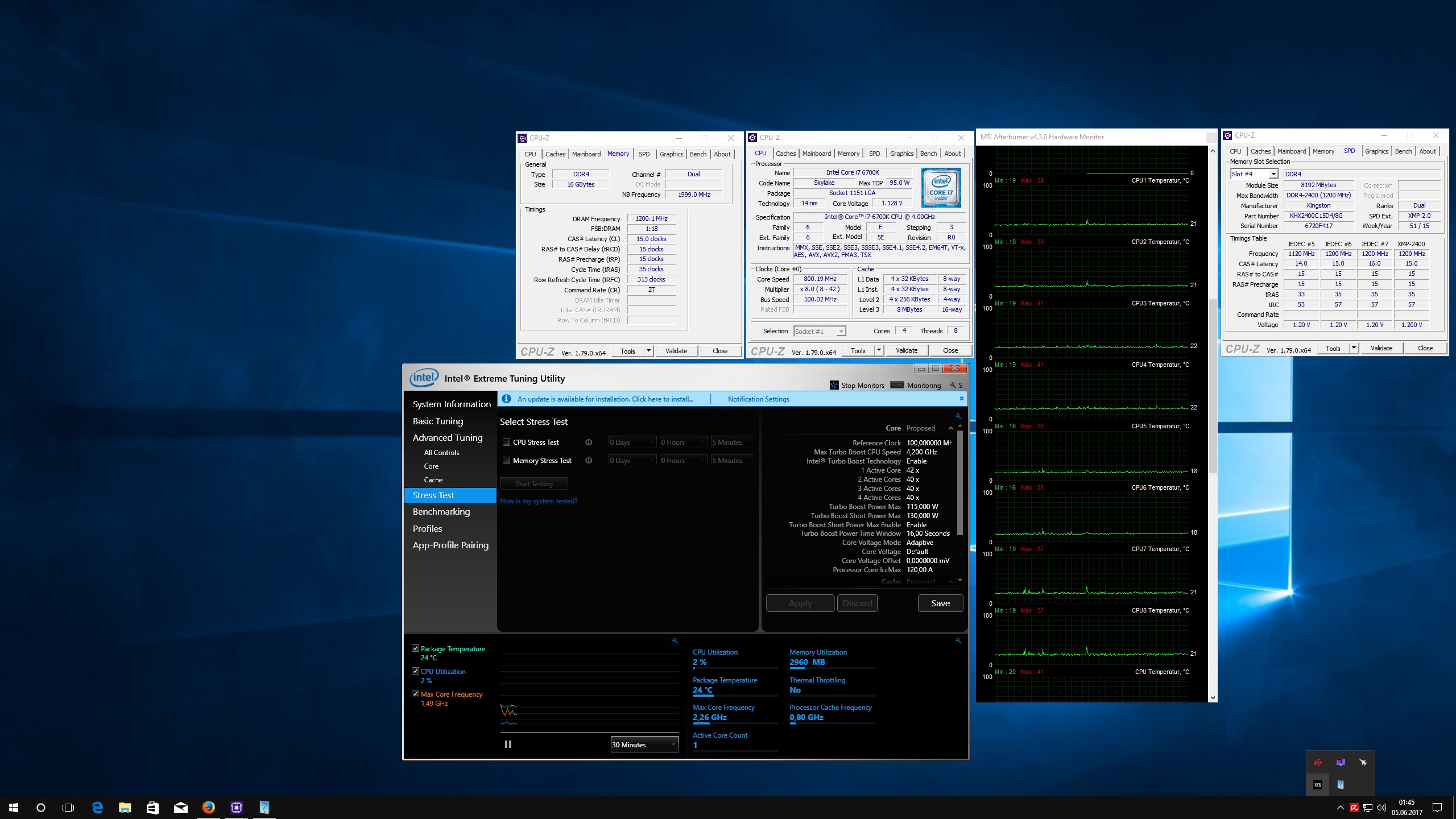Click info icon beside CPU Stress Test
1456x819 pixels.
(x=589, y=442)
